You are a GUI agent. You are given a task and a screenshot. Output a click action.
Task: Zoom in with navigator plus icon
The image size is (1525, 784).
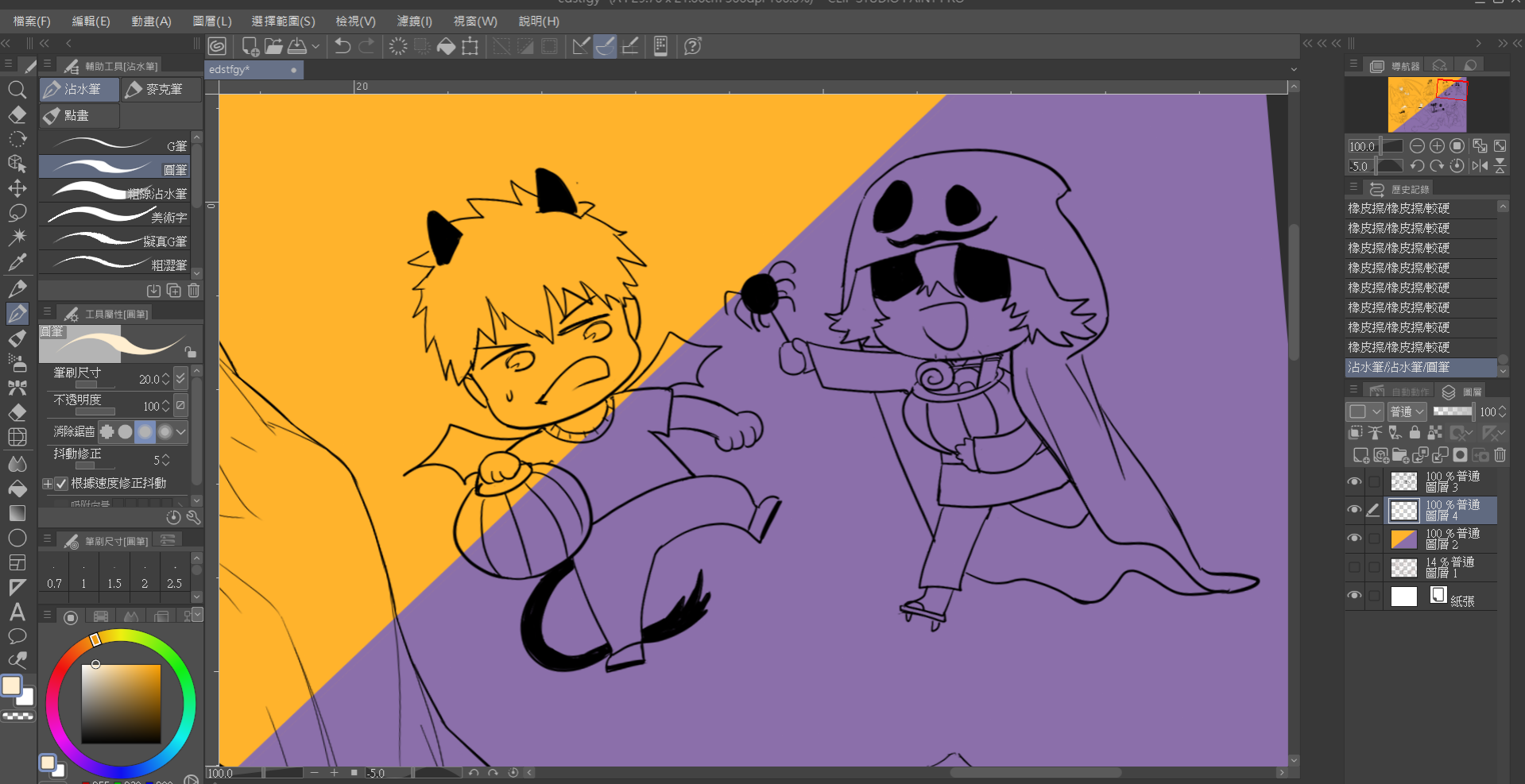[1437, 146]
